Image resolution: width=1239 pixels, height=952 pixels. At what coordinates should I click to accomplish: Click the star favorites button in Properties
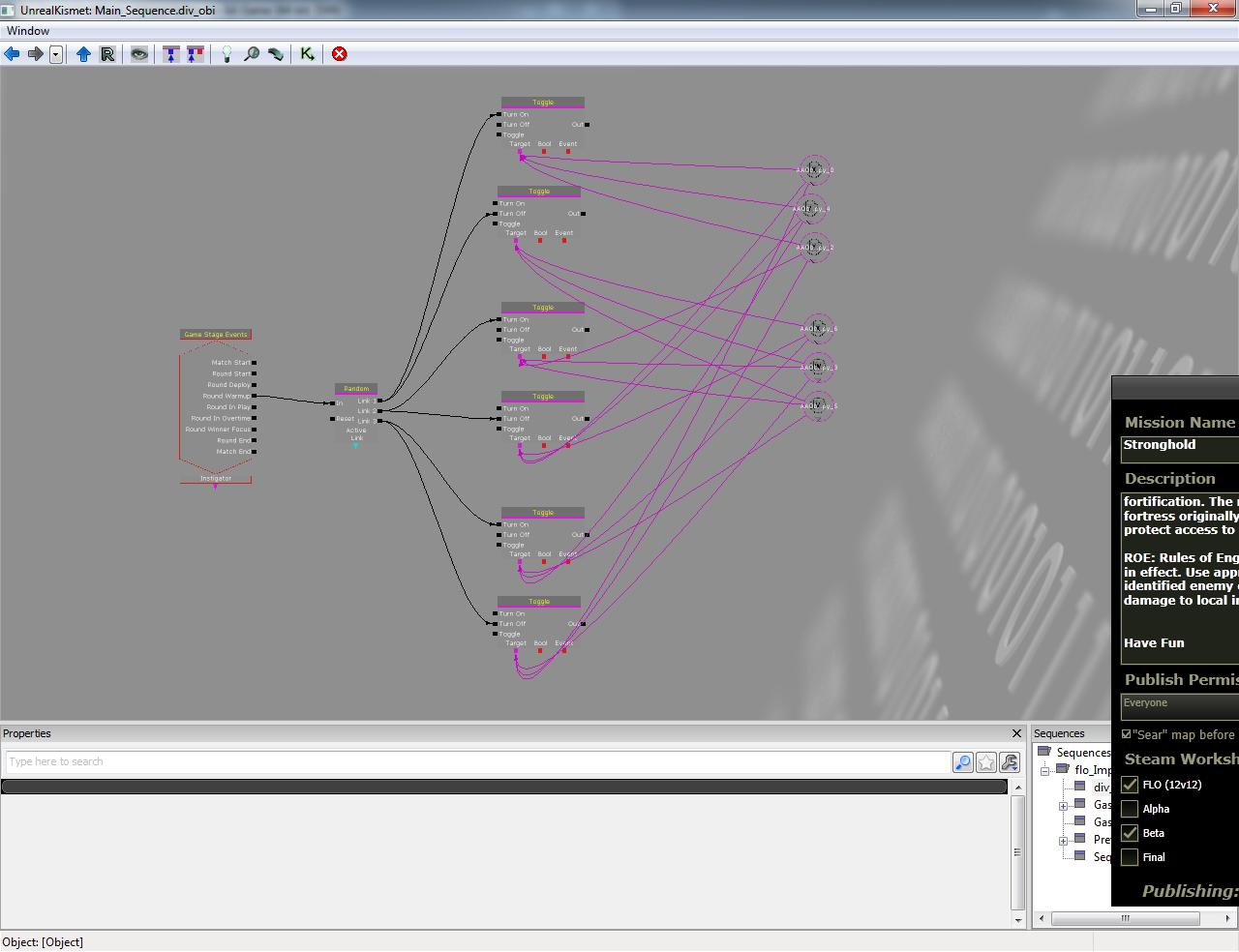pos(986,762)
